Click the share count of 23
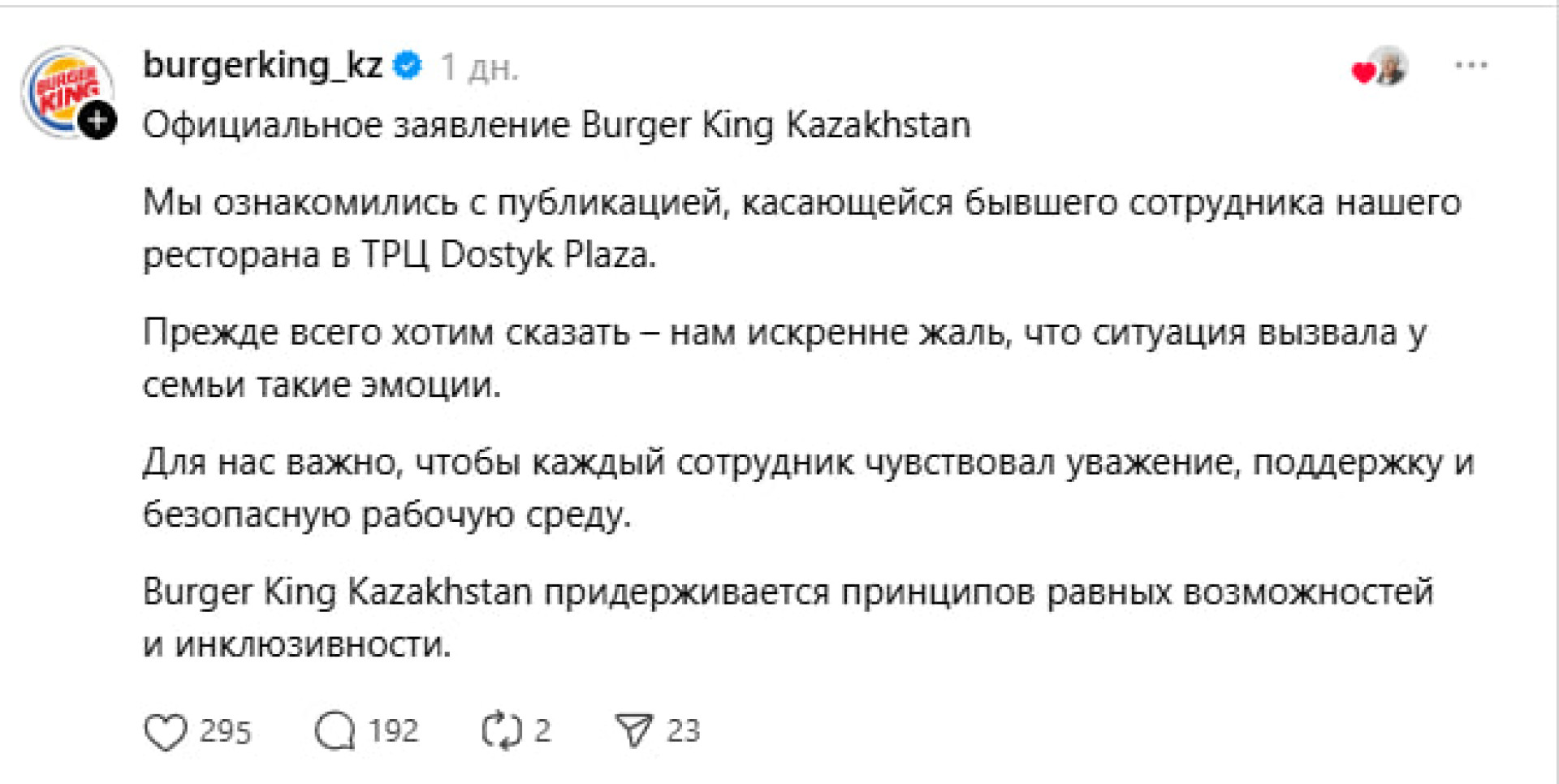Viewport: 1559px width, 784px height. pos(683,731)
